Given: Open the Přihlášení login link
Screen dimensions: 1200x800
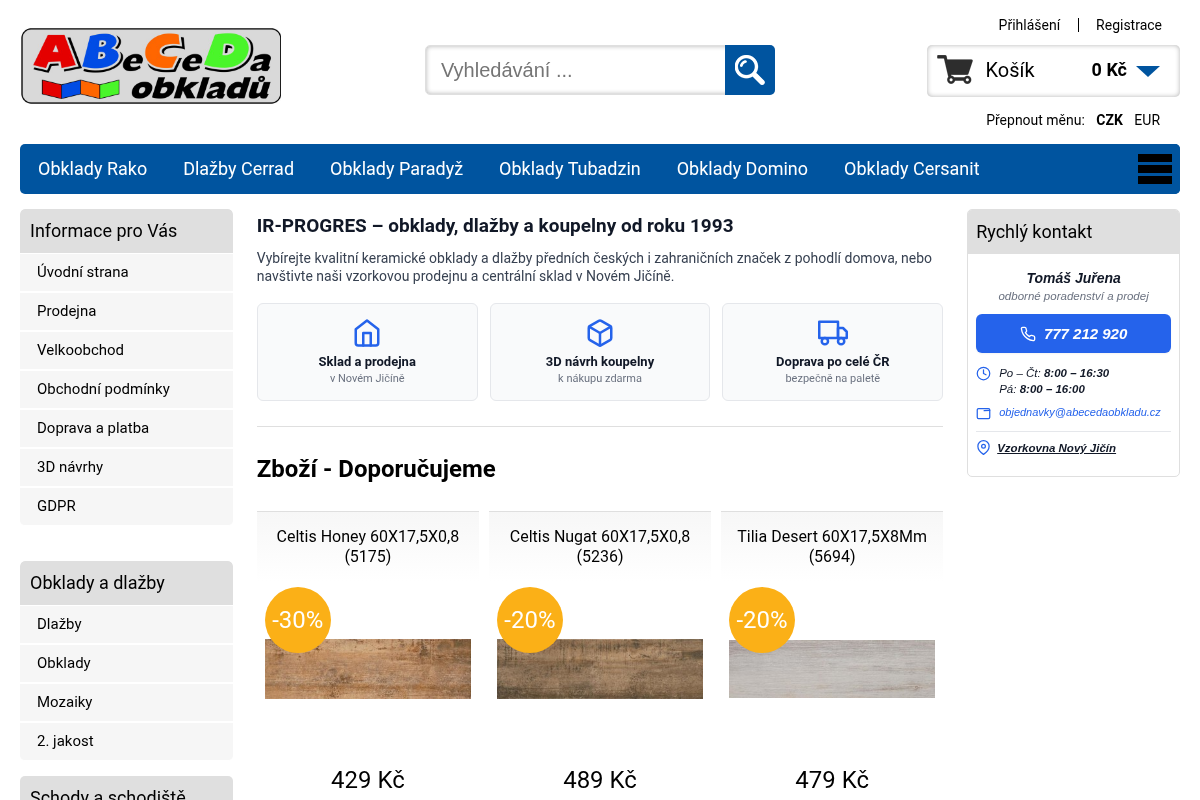Looking at the screenshot, I should click(1029, 25).
